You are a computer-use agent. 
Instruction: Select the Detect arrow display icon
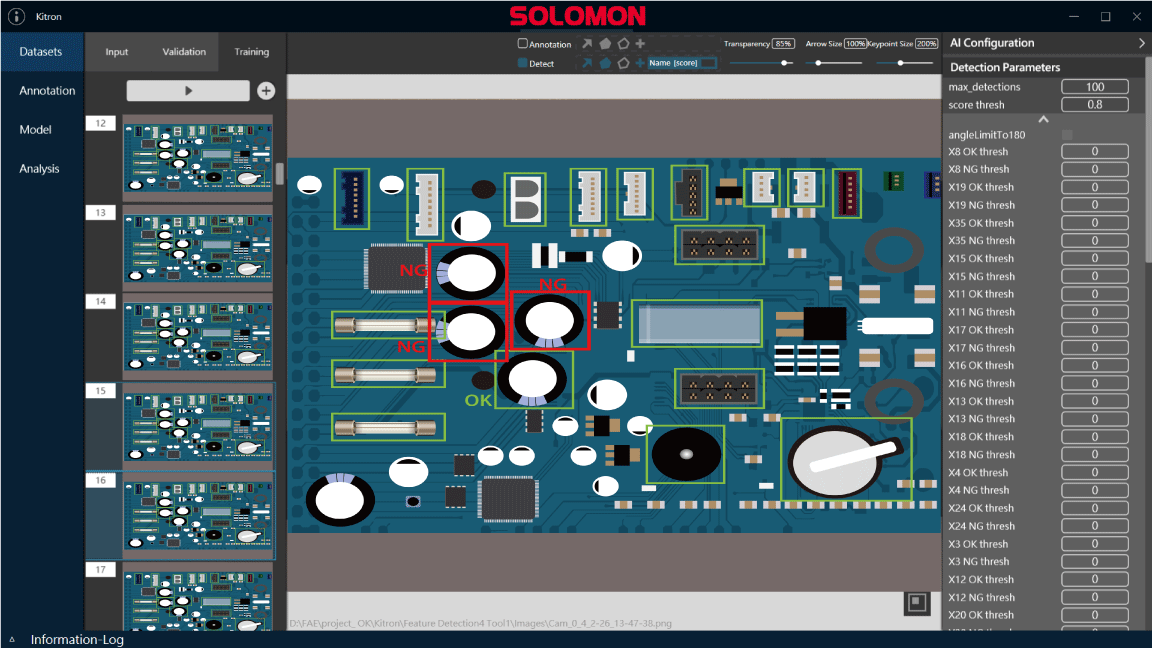coord(587,62)
